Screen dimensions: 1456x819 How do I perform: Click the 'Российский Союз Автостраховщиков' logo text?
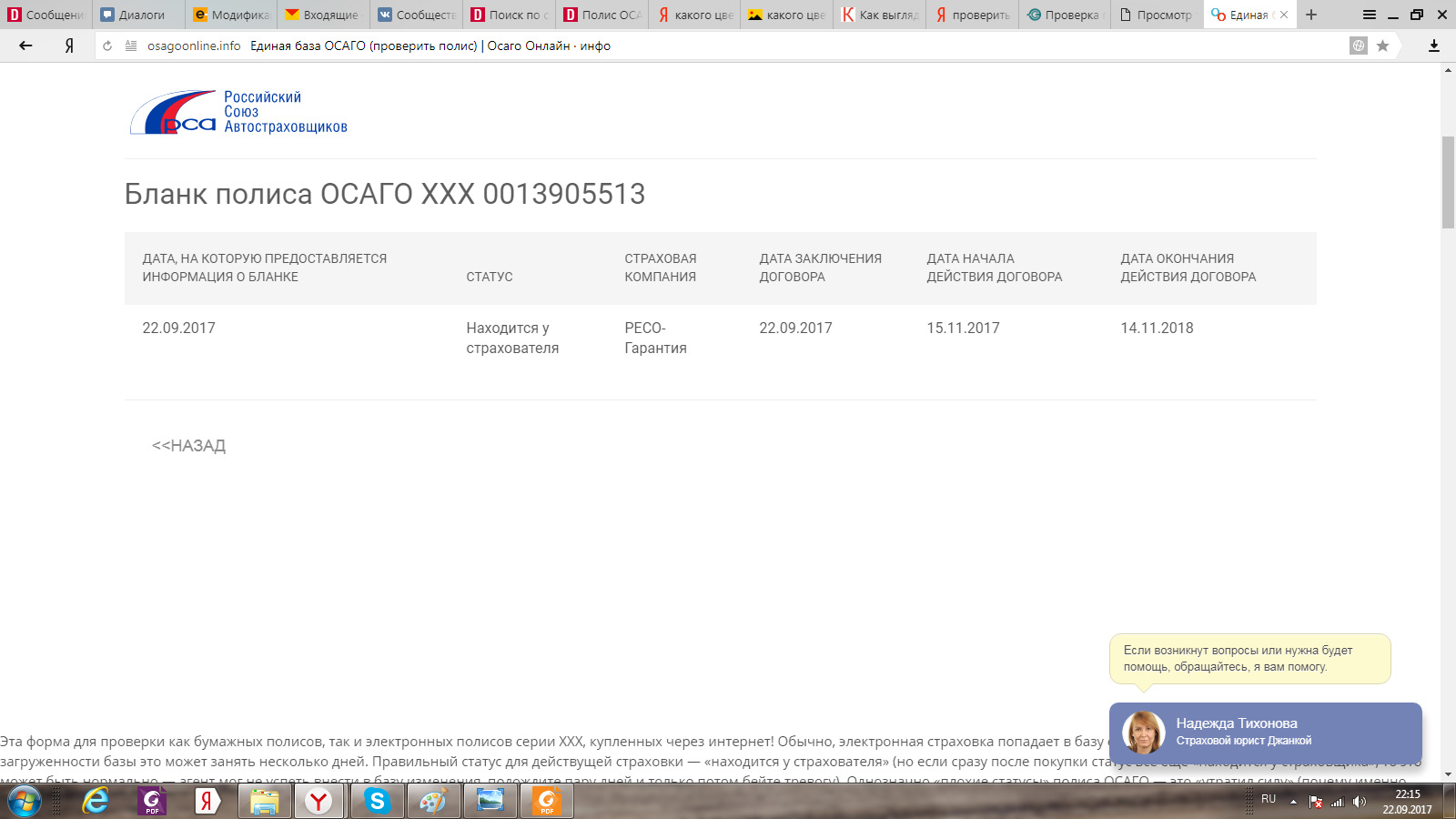286,112
